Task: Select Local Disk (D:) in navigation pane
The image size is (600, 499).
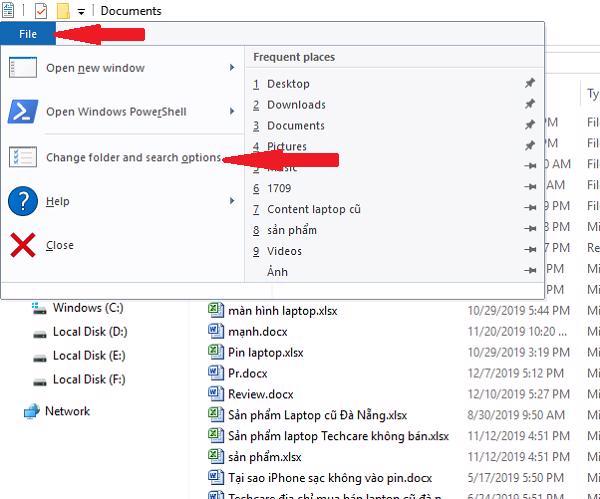Action: (x=90, y=332)
